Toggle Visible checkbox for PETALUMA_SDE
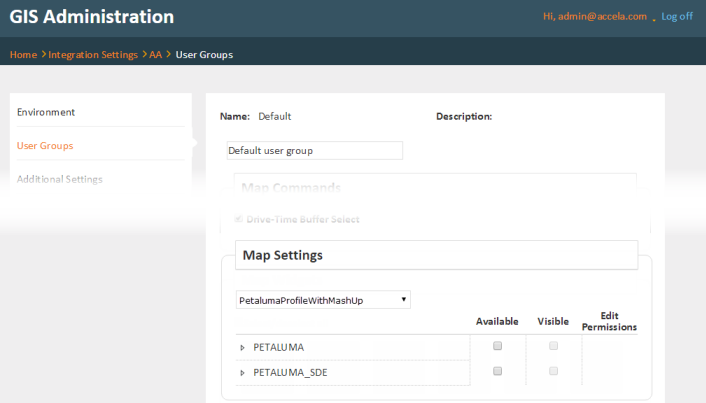Image resolution: width=706 pixels, height=403 pixels. point(553,371)
